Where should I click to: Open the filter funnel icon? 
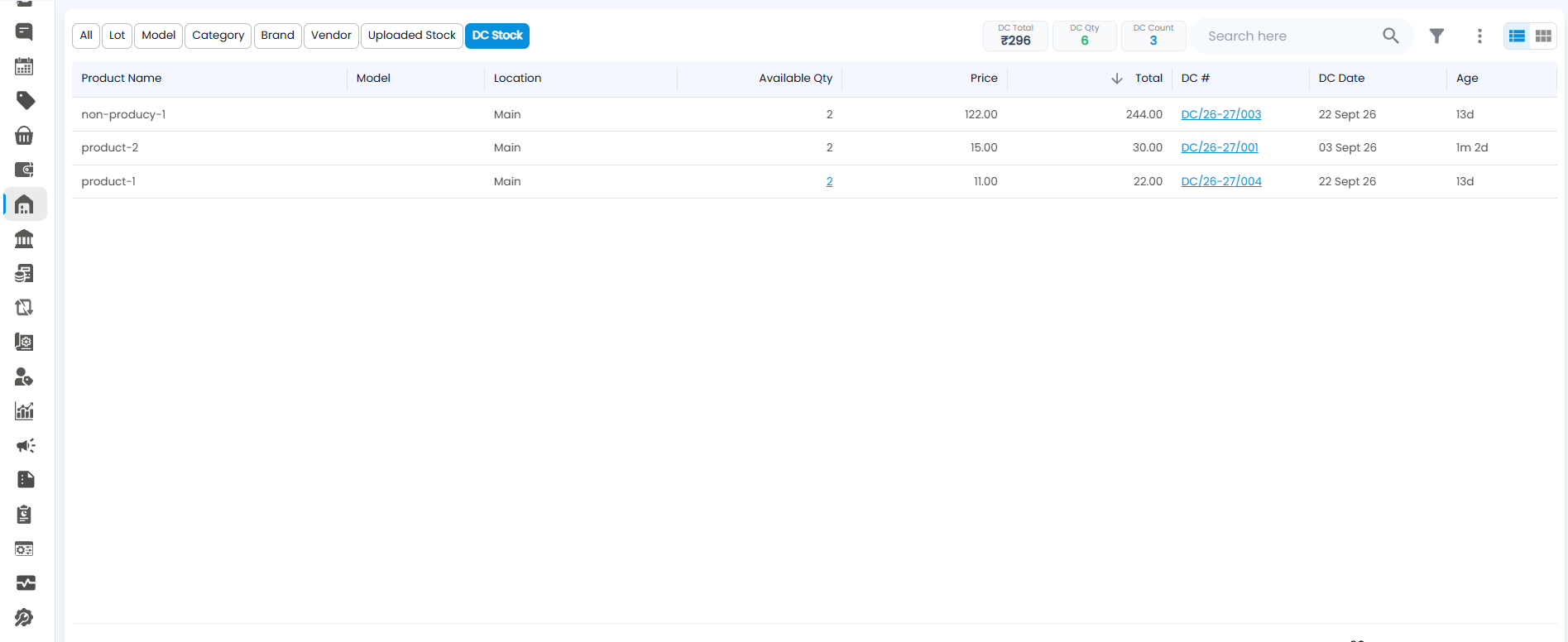pos(1437,36)
